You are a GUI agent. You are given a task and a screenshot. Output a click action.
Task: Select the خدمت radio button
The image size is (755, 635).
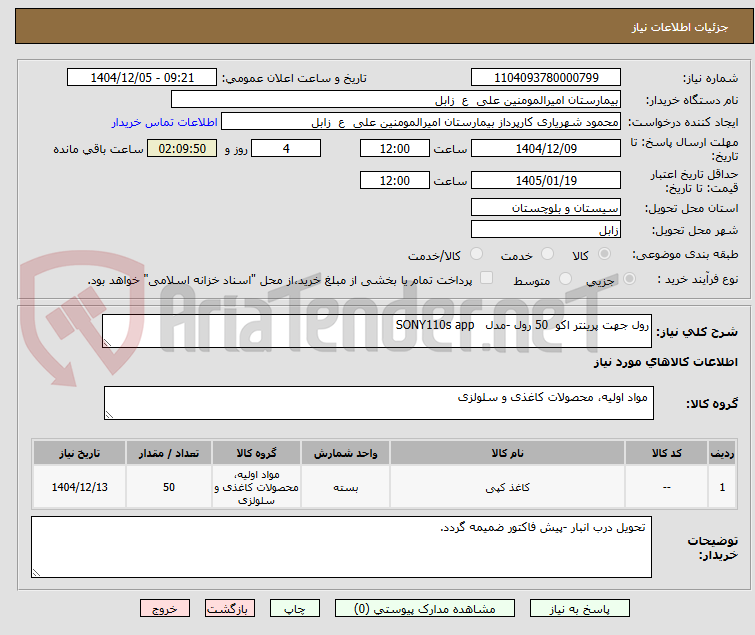[547, 254]
